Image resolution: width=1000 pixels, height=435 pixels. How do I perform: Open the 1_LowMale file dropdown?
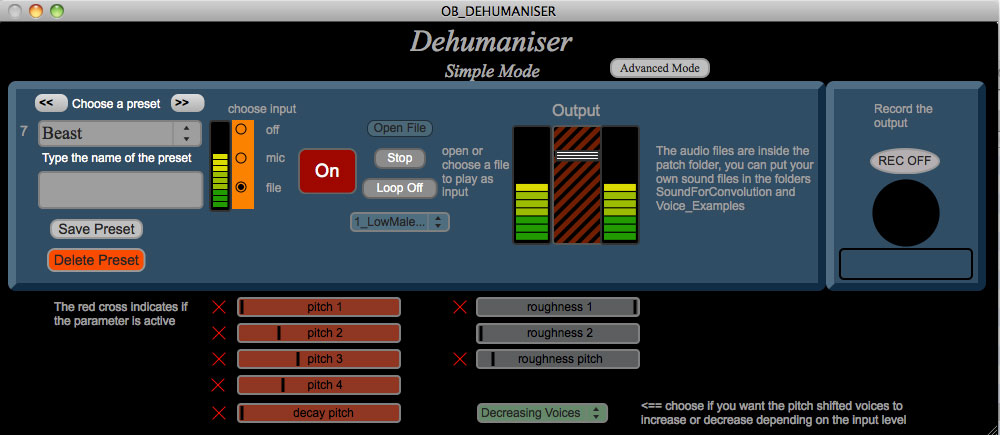pos(399,222)
